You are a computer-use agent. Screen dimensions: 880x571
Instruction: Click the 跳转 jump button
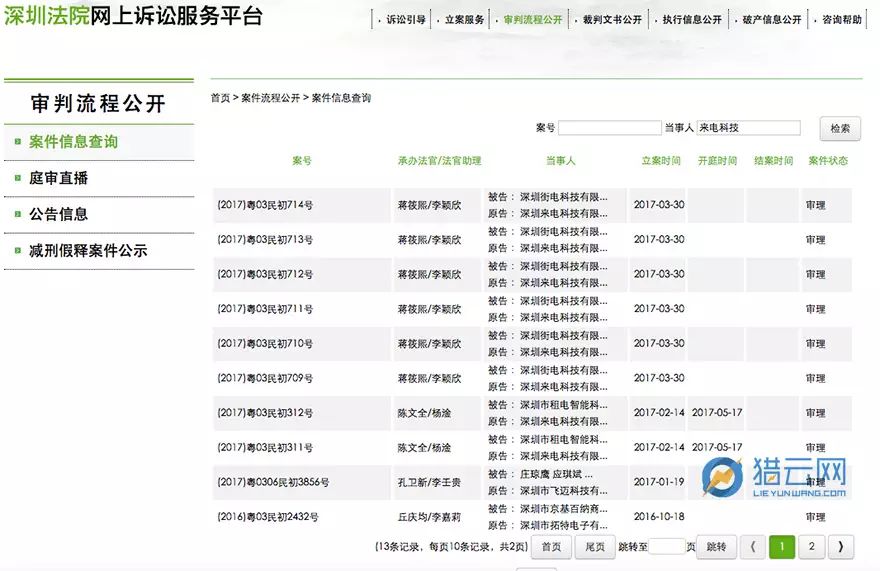click(x=716, y=547)
